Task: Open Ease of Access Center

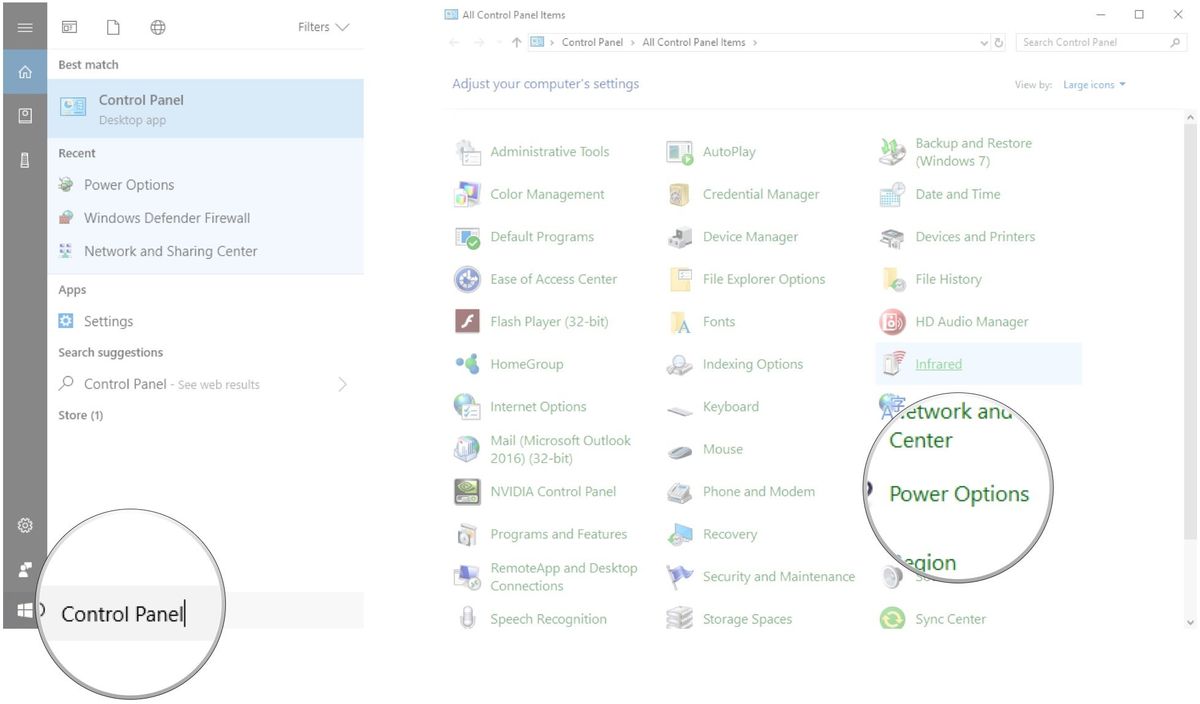Action: (553, 279)
